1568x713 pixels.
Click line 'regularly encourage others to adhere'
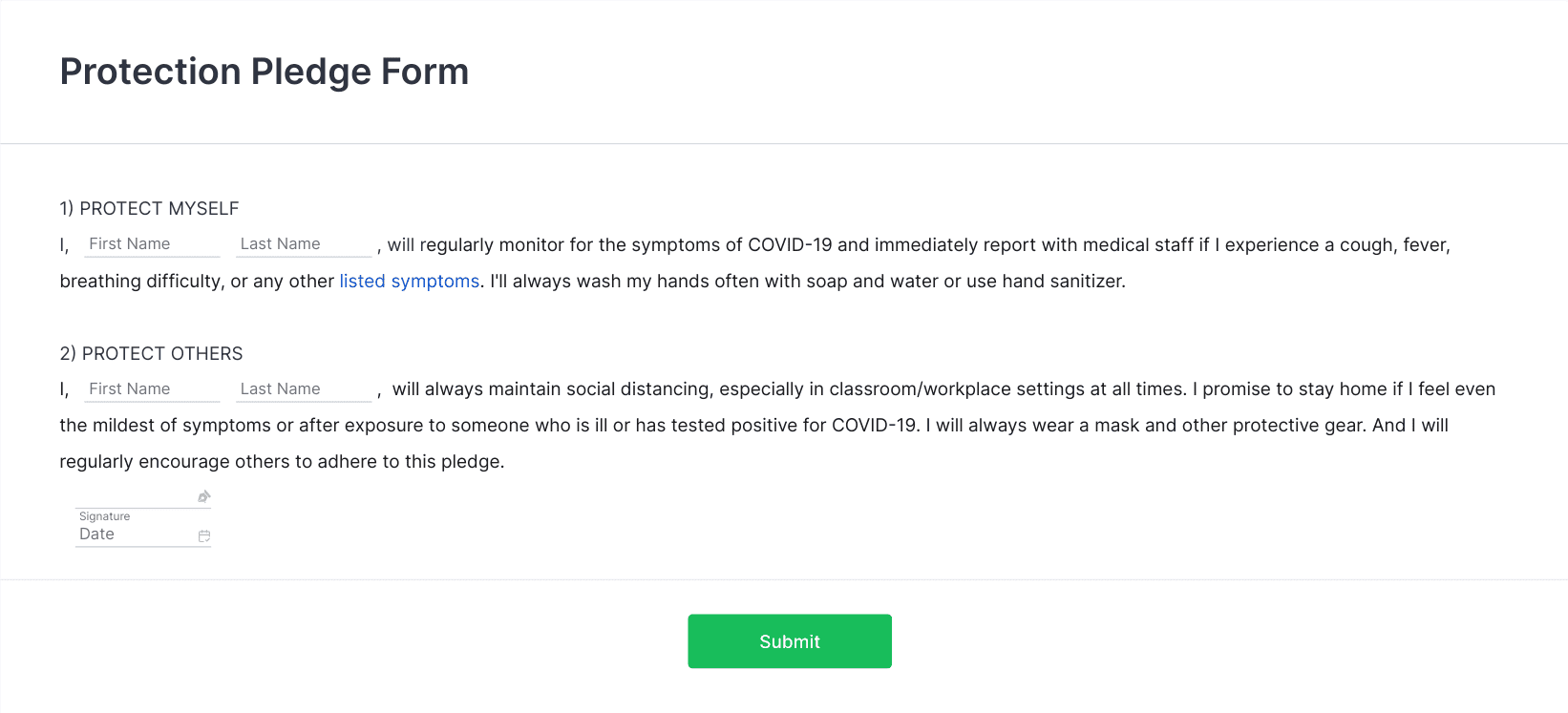pyautogui.click(x=282, y=462)
